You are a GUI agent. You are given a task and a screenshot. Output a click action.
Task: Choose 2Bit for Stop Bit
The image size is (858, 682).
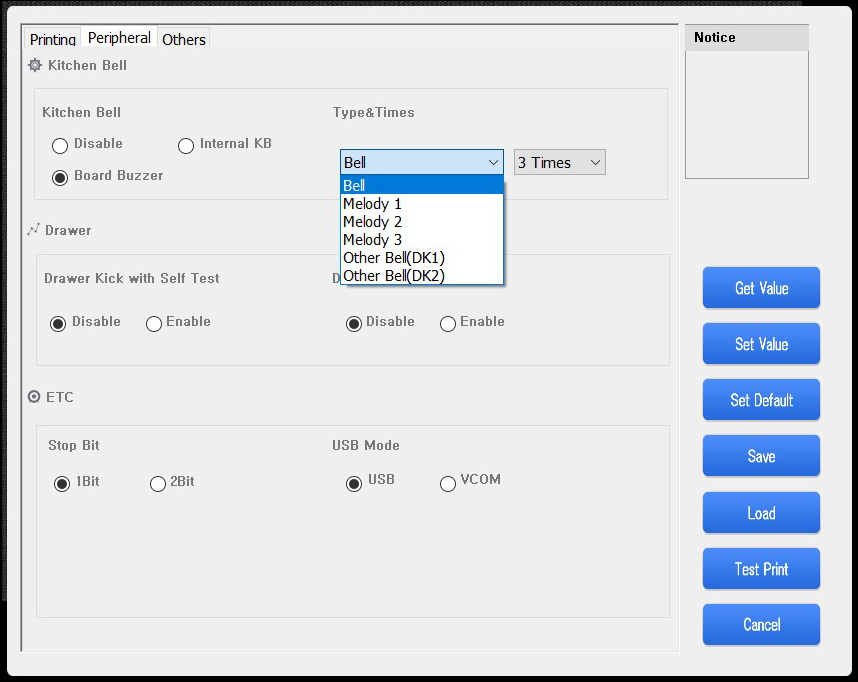pyautogui.click(x=158, y=483)
